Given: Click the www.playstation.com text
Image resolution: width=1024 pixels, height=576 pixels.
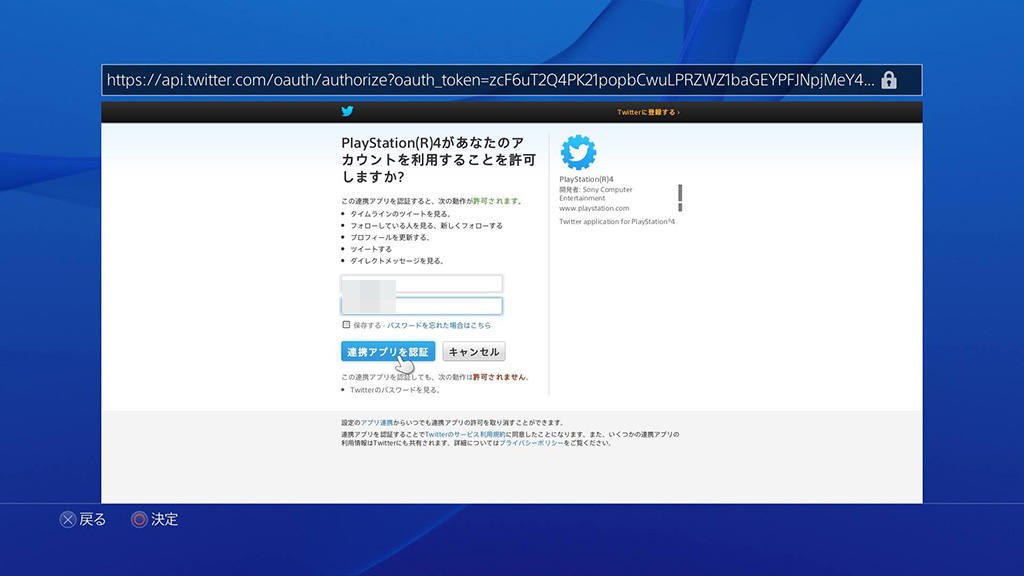Looking at the screenshot, I should click(x=594, y=208).
